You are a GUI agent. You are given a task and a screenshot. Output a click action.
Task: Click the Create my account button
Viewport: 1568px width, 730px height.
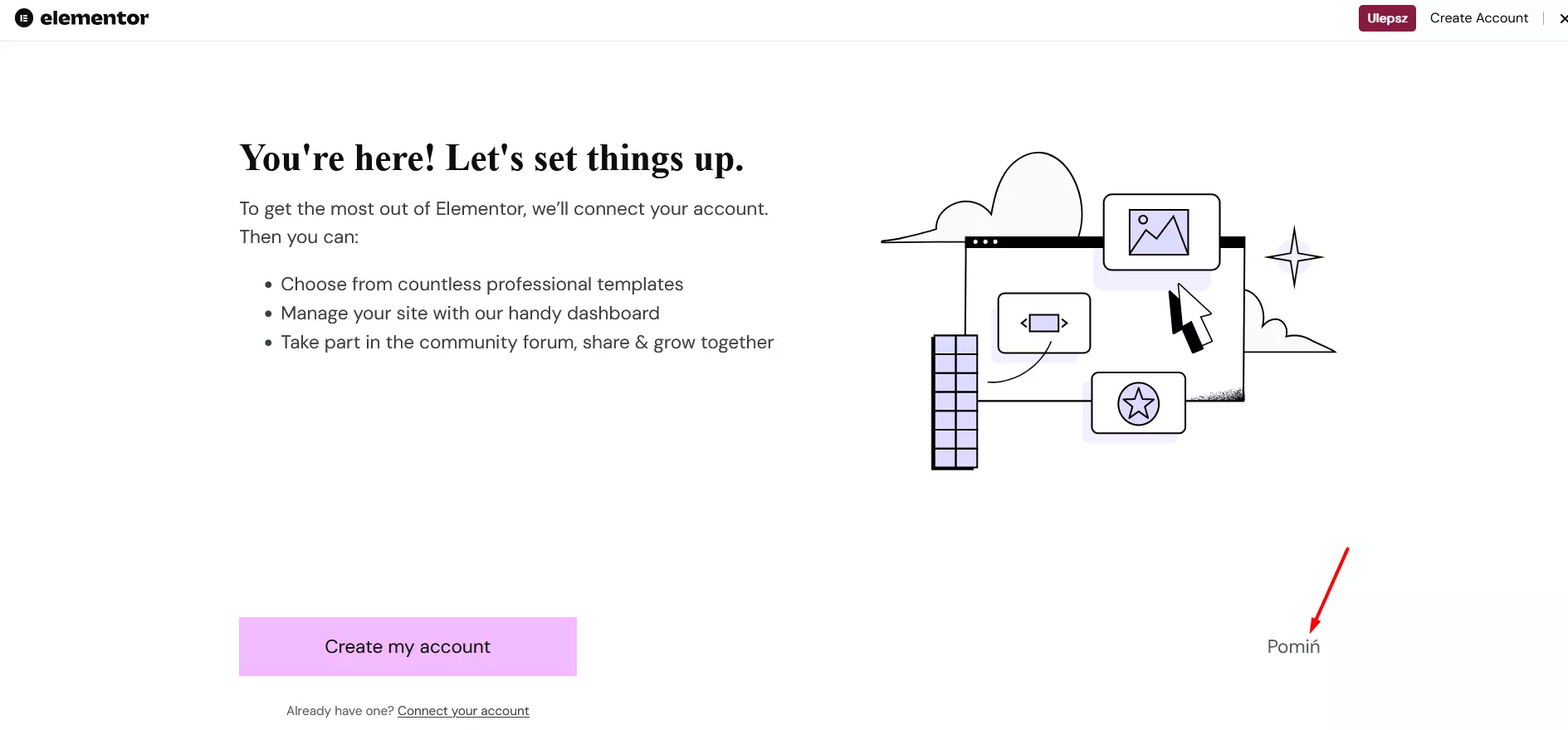(408, 646)
